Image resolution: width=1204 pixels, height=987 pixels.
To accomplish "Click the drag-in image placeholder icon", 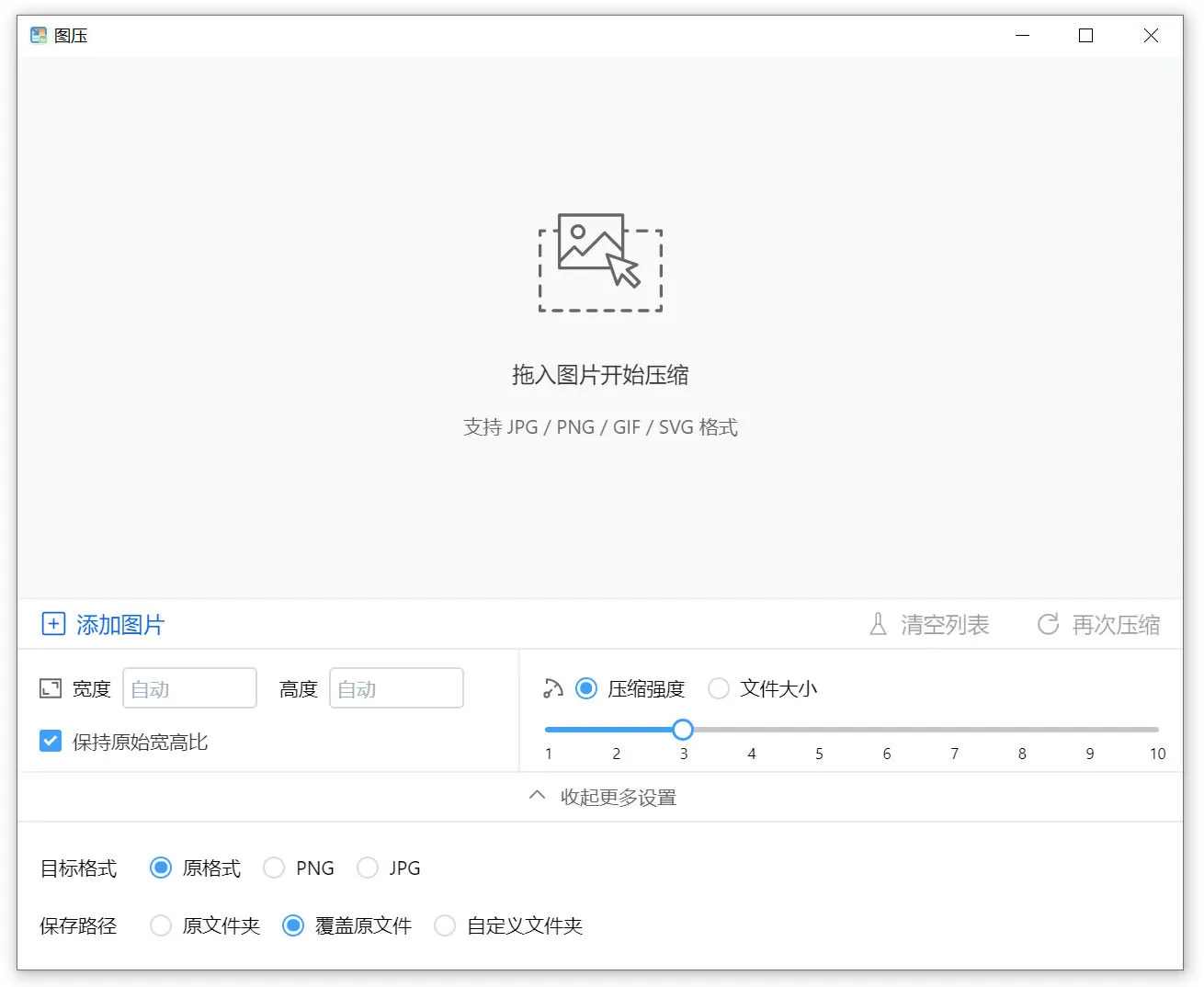I will [x=600, y=263].
